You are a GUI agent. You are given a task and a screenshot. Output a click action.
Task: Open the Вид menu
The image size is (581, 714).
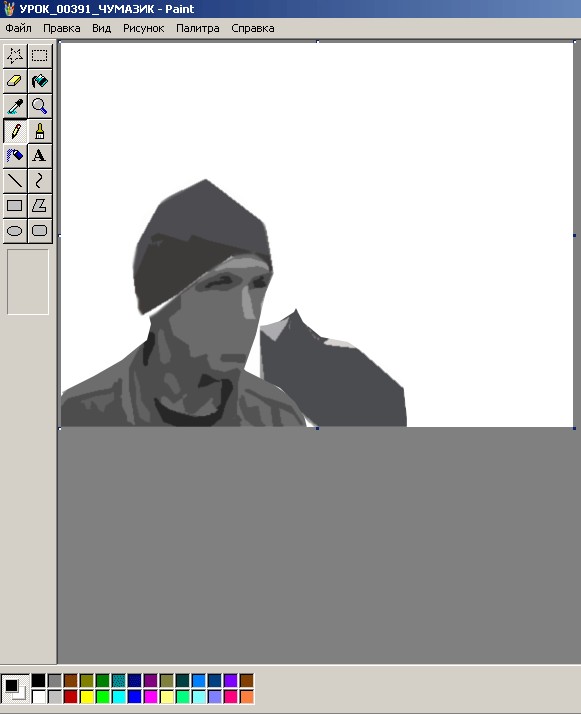tap(101, 28)
